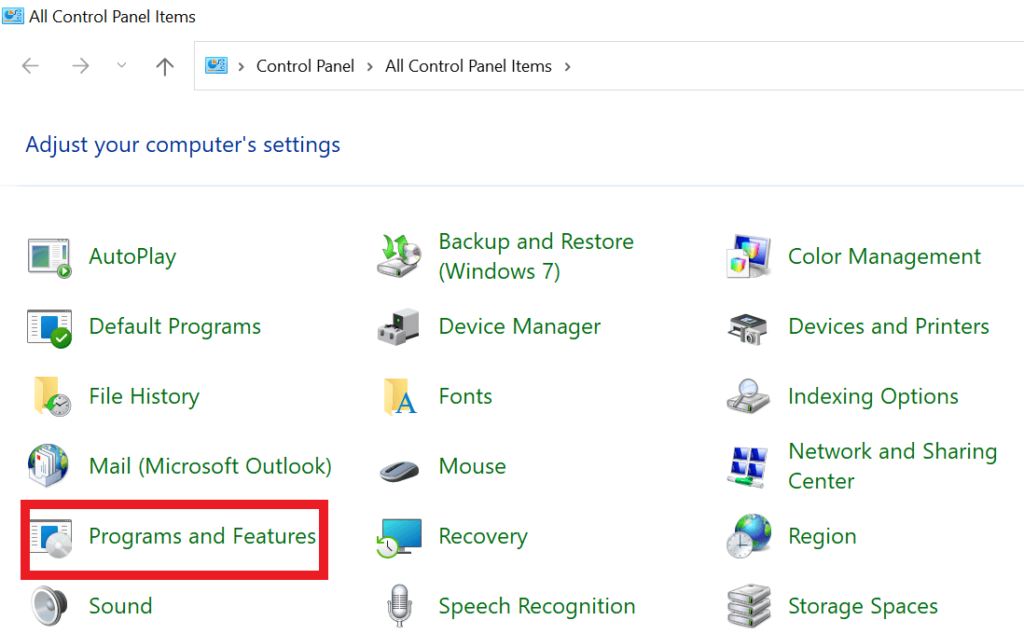1024x634 pixels.
Task: Click the Forward navigation arrow
Action: [80, 66]
